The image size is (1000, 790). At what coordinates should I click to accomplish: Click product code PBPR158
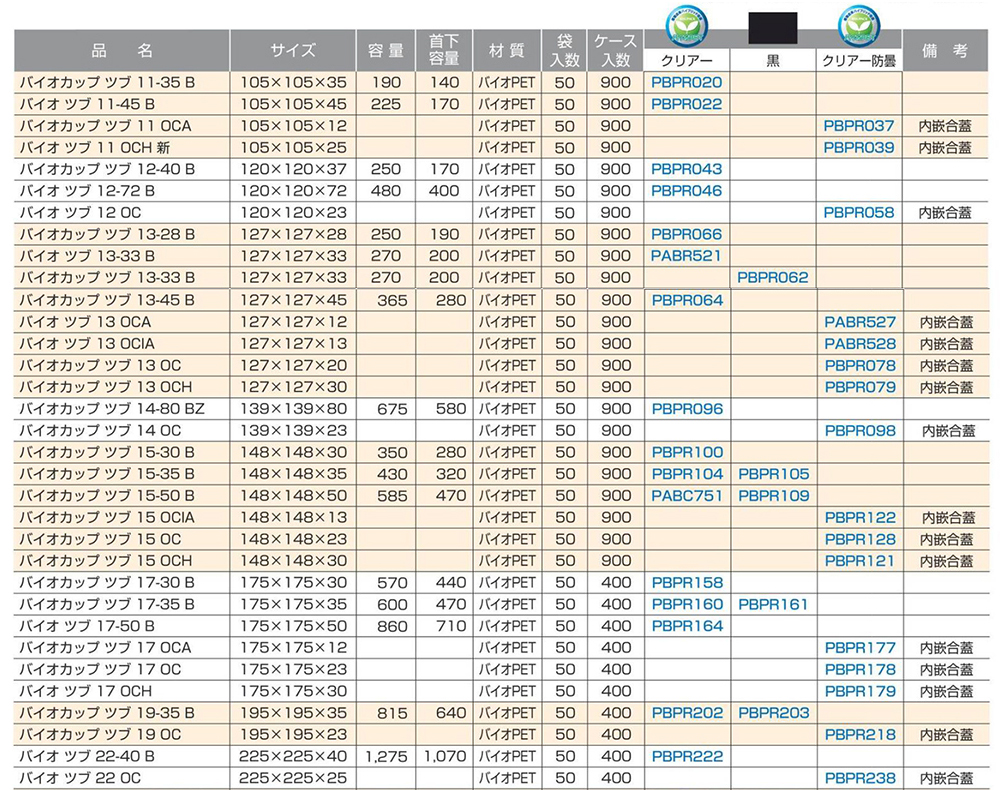688,582
